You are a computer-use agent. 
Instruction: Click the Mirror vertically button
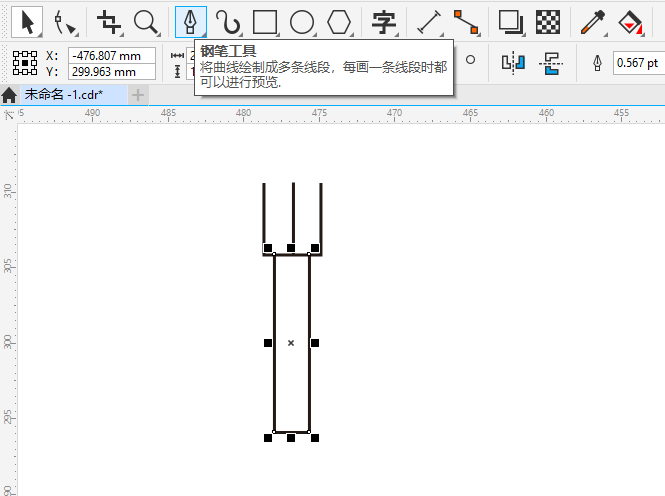[x=550, y=63]
